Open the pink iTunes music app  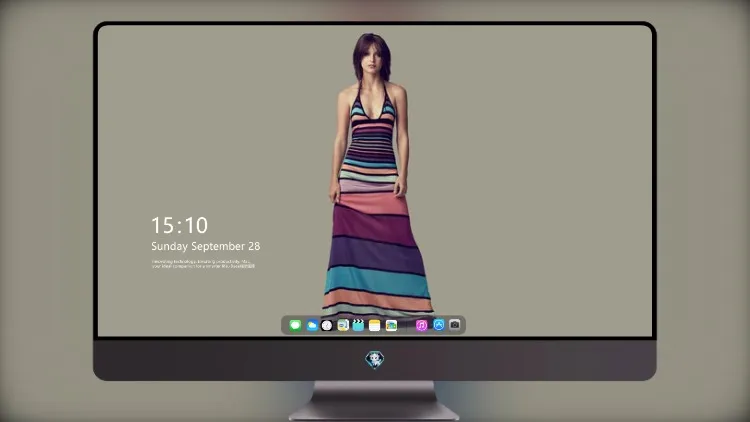[x=421, y=325]
